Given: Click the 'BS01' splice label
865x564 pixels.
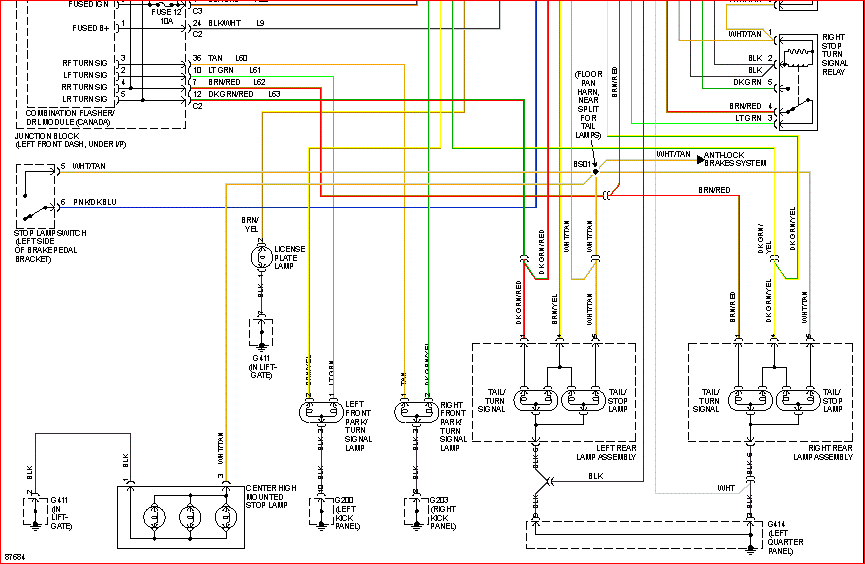Looking at the screenshot, I should pyautogui.click(x=581, y=164).
